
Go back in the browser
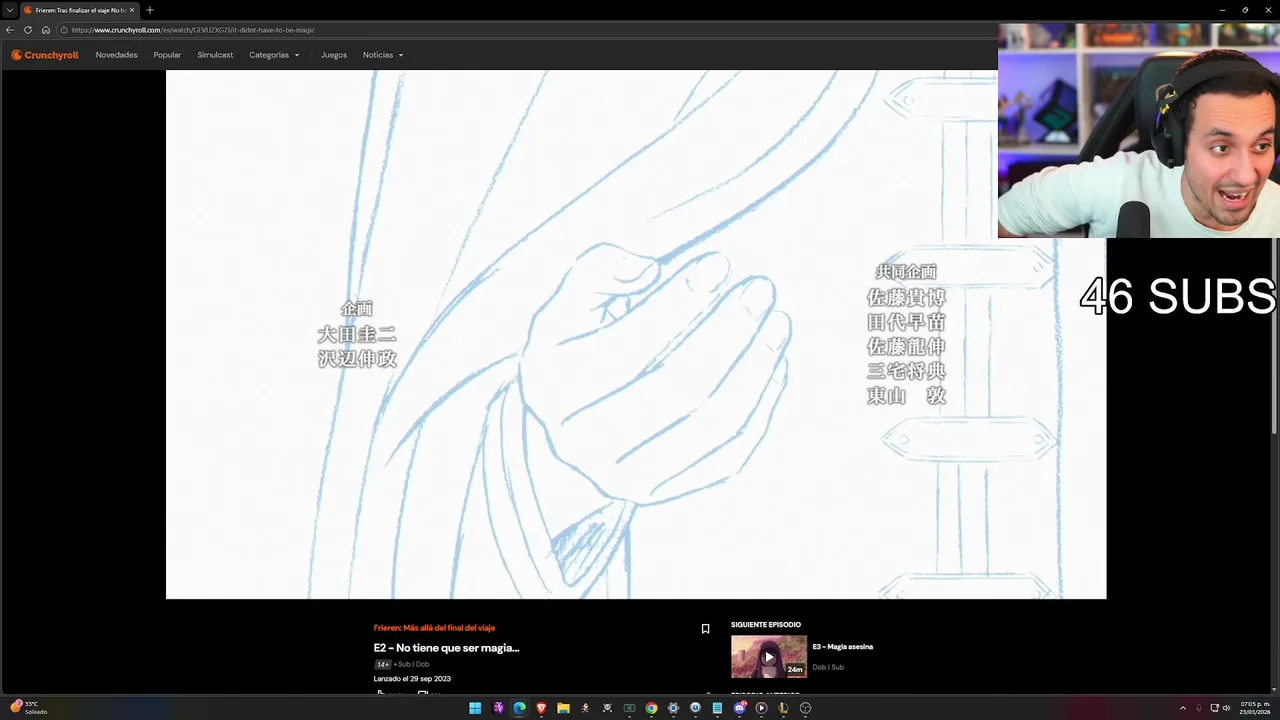(10, 30)
